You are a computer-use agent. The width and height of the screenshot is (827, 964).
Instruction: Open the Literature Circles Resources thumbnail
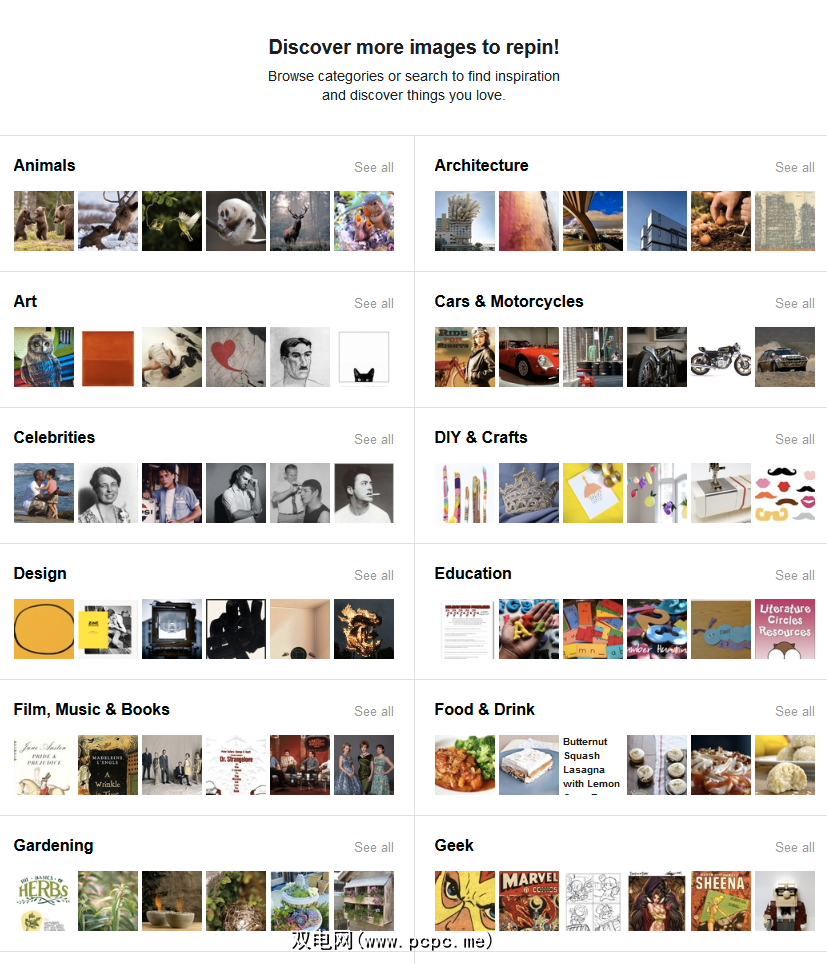click(785, 628)
